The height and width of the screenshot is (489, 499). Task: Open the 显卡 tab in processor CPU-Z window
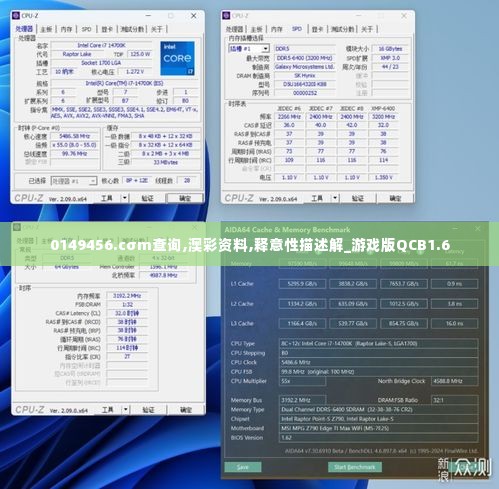[107, 29]
